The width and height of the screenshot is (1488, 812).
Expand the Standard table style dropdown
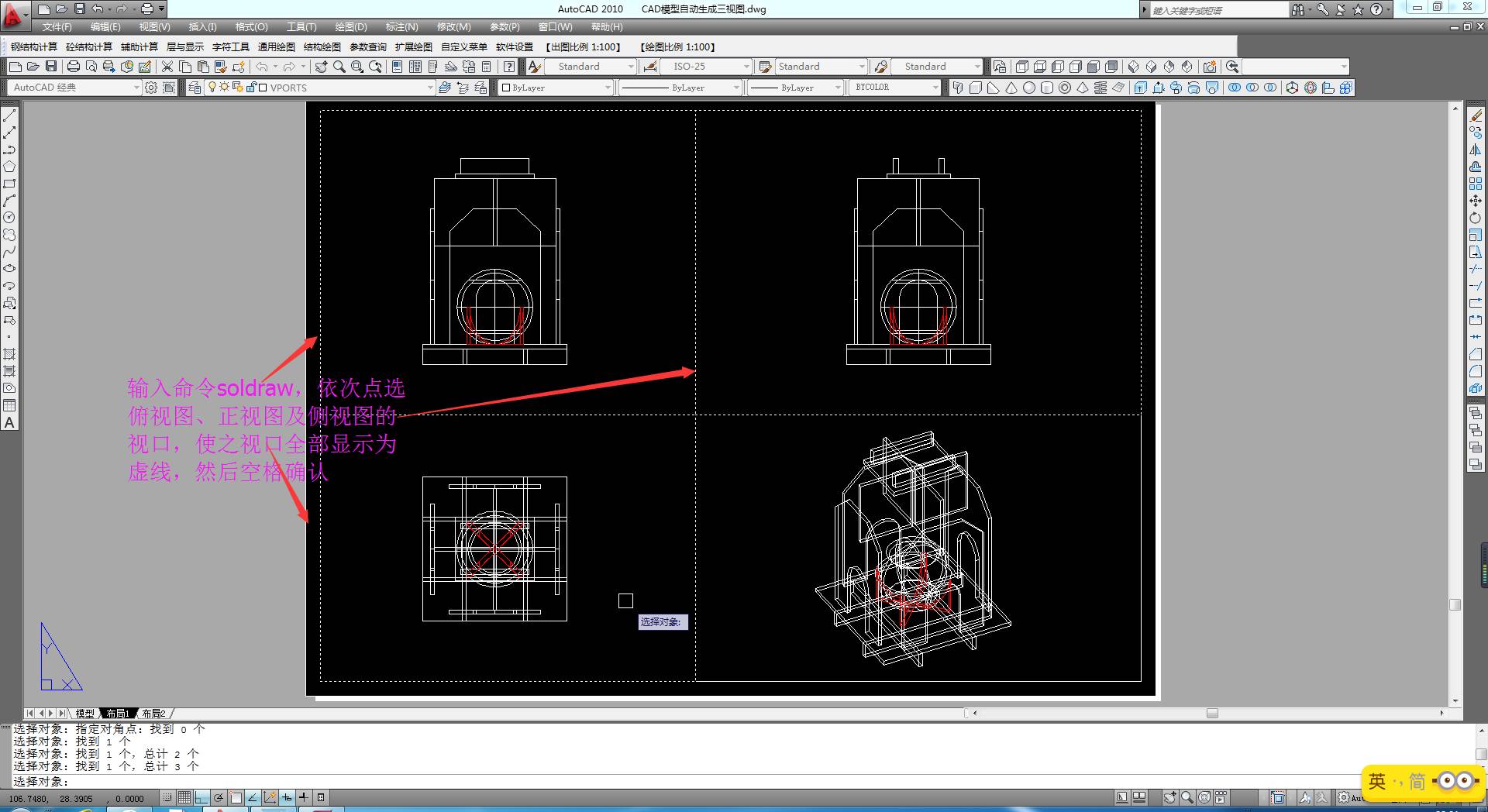click(862, 67)
